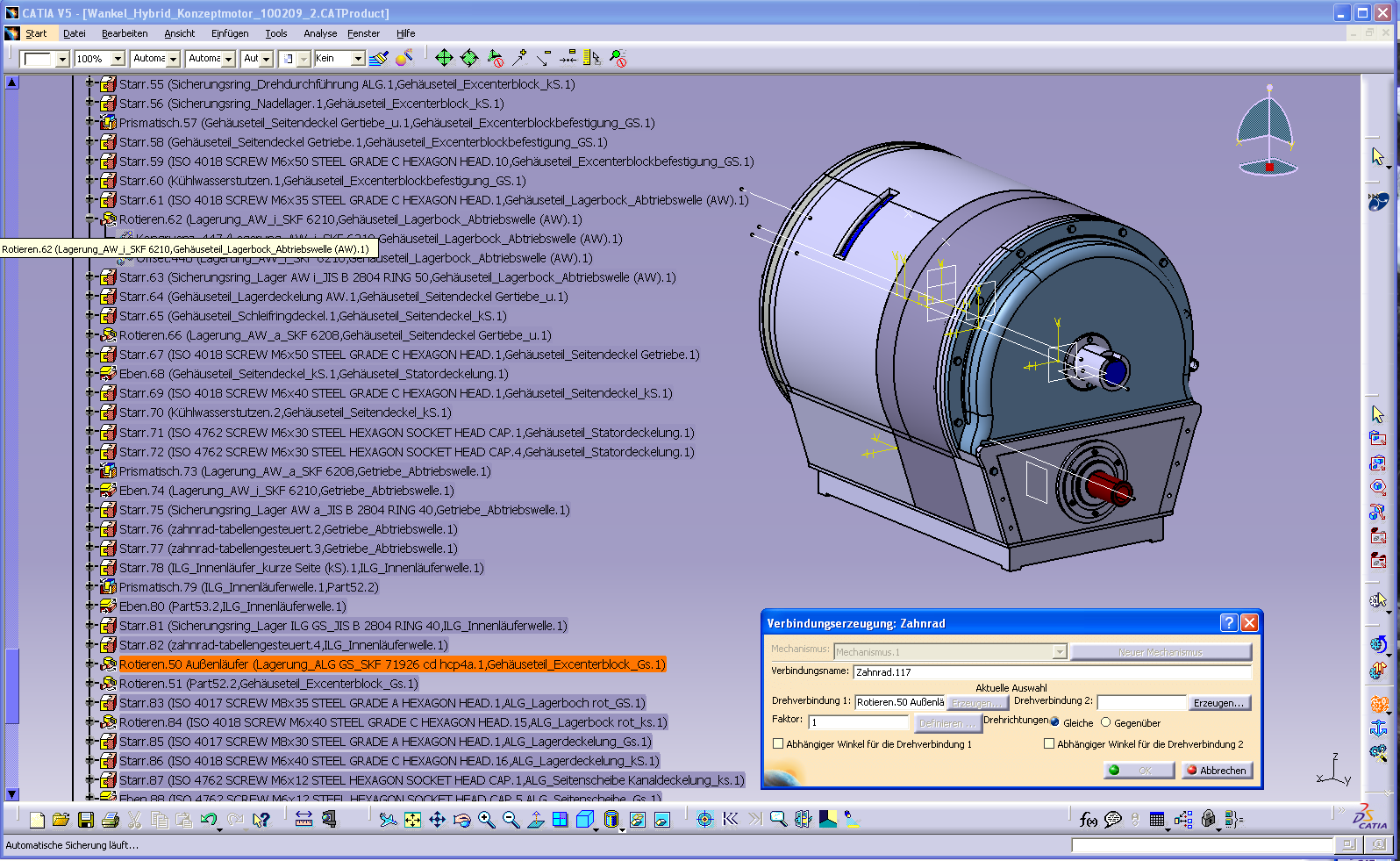Click the tree scrollbar down arrow
The width and height of the screenshot is (1400, 861).
[x=12, y=793]
